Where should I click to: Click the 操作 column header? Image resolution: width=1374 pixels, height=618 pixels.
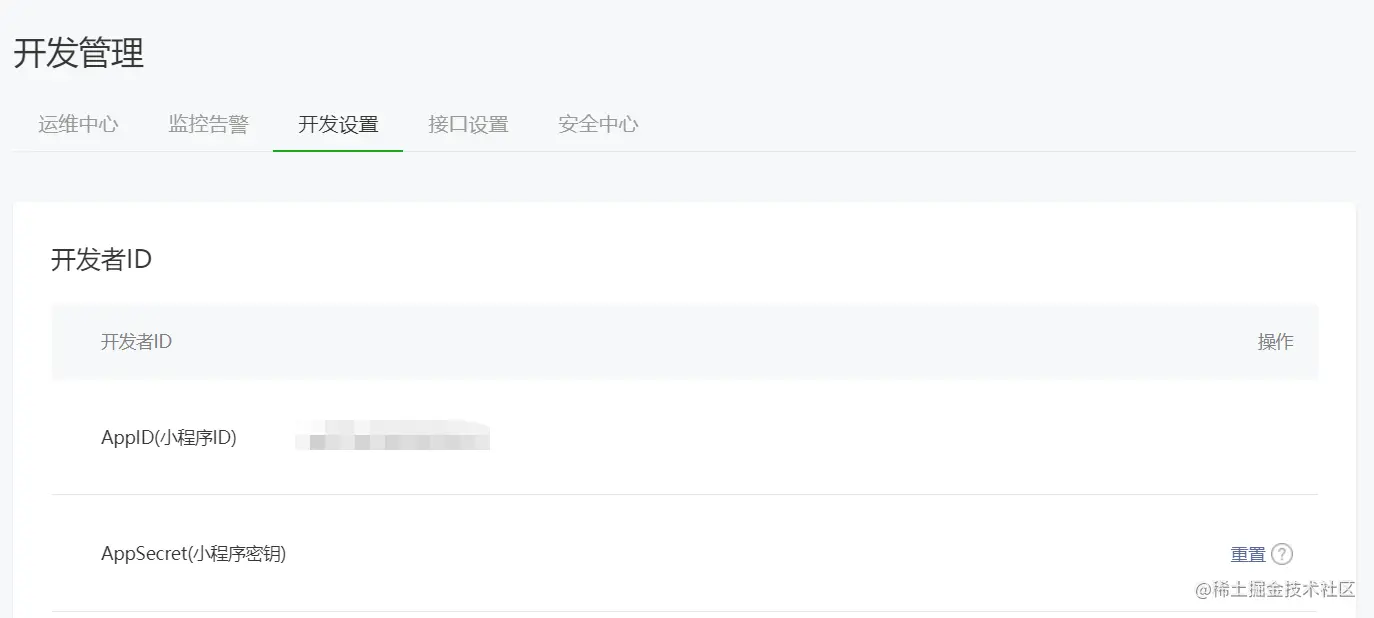(1275, 342)
